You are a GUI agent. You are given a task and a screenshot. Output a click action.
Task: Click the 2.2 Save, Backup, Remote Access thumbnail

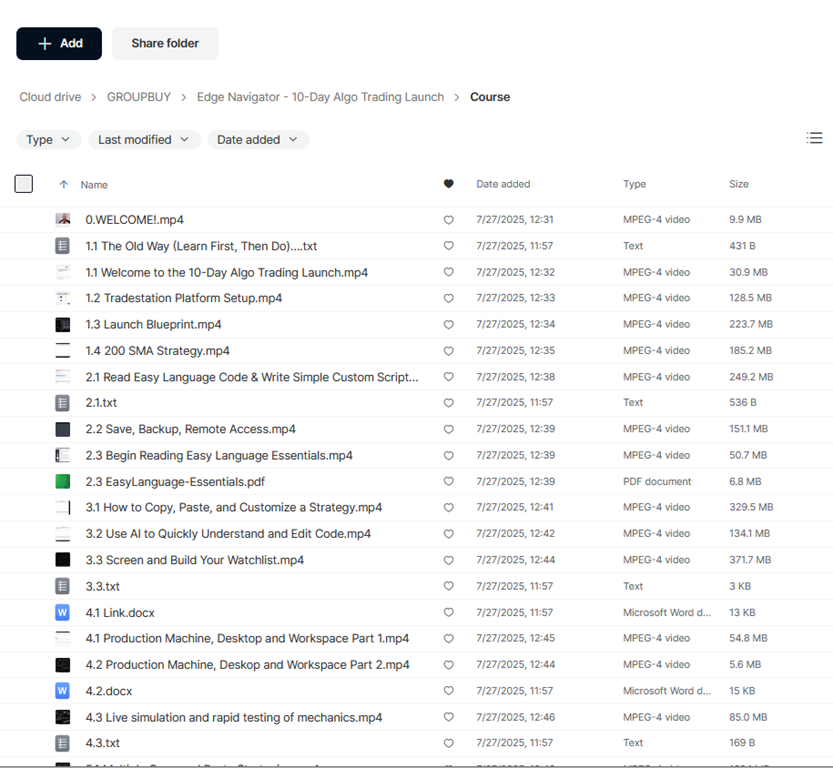click(63, 429)
